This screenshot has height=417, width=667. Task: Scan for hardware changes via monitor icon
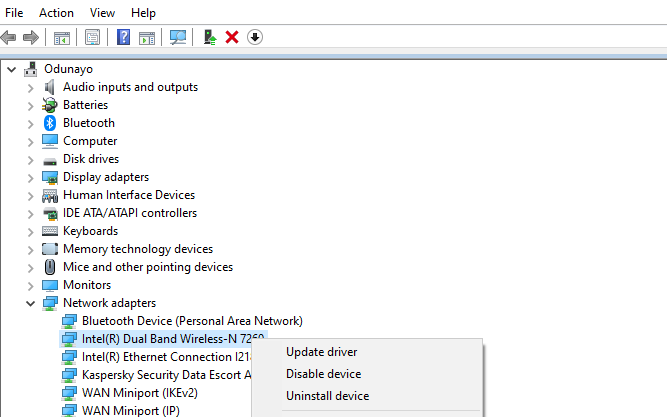(x=178, y=37)
